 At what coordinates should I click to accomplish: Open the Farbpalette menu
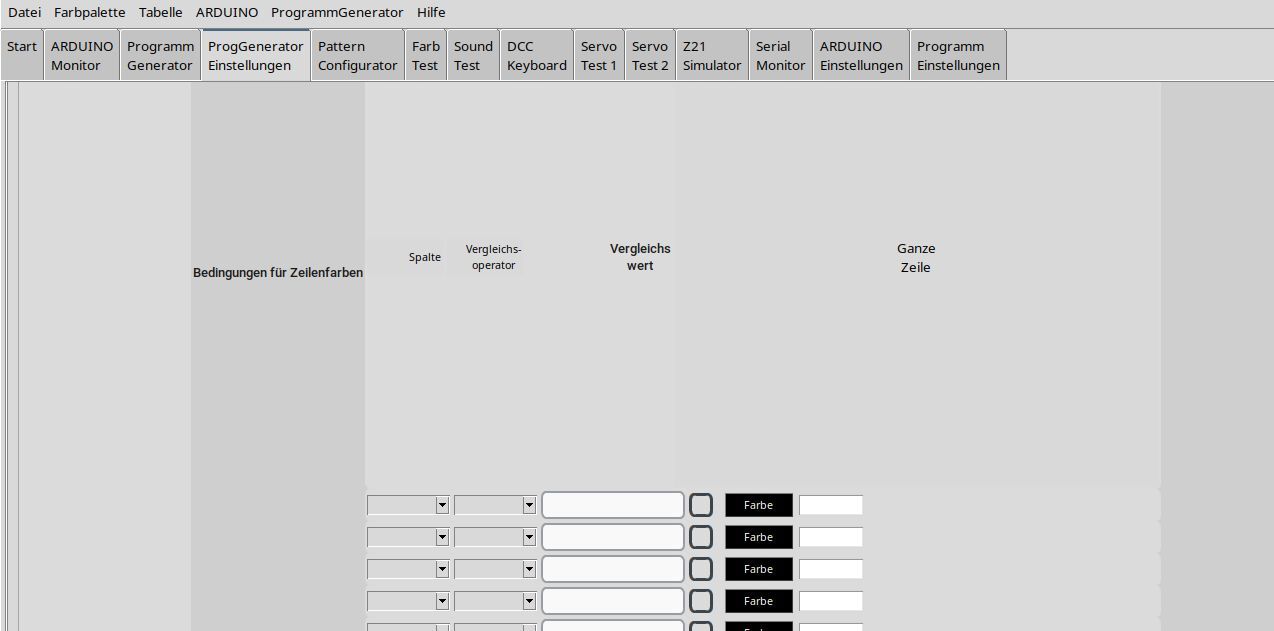(x=90, y=13)
